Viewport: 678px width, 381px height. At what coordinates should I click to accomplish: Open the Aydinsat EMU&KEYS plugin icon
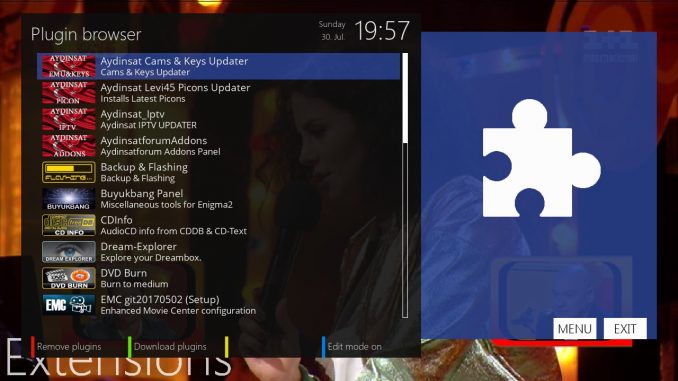point(69,66)
